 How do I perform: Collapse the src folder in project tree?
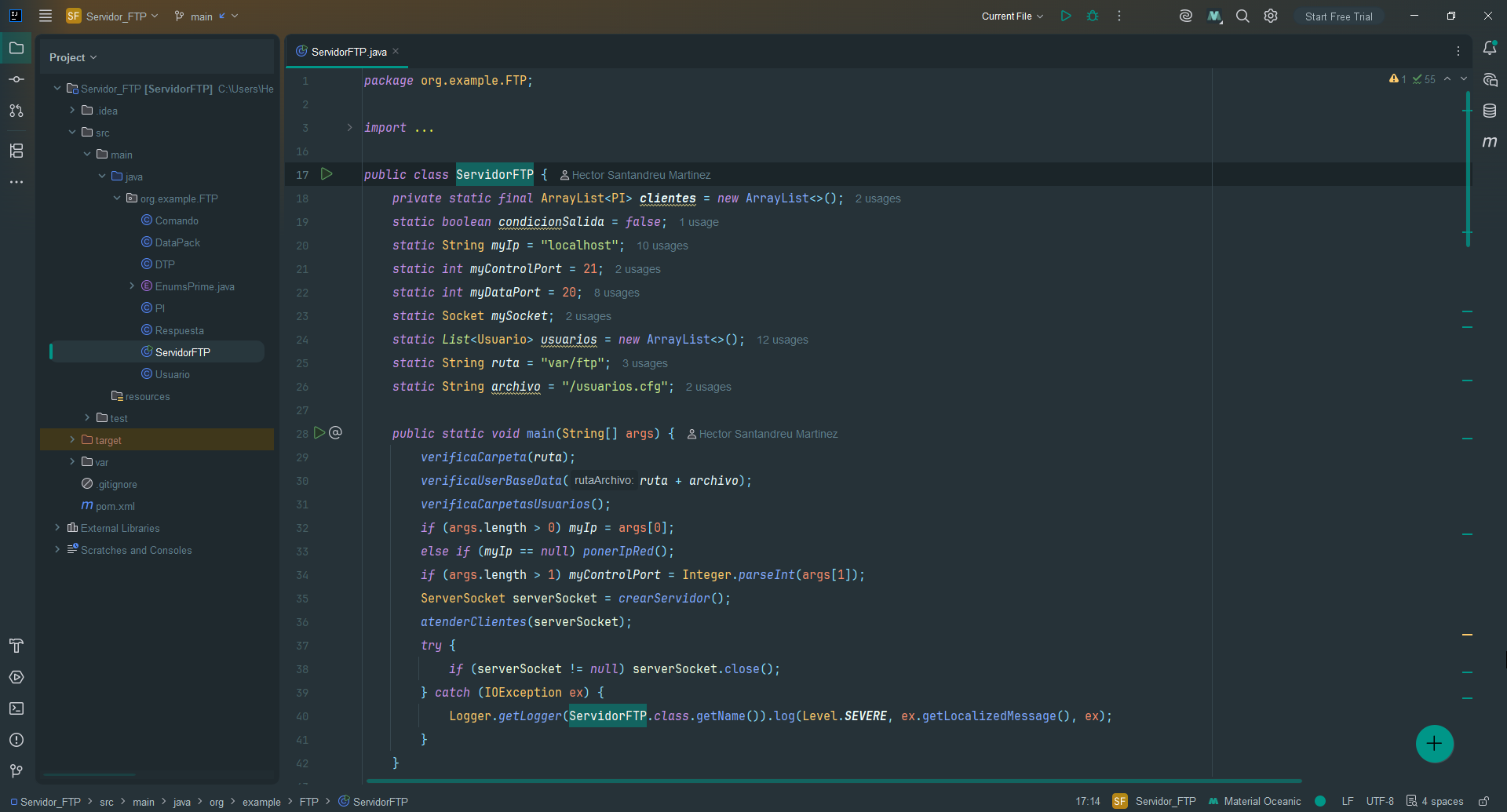point(72,133)
